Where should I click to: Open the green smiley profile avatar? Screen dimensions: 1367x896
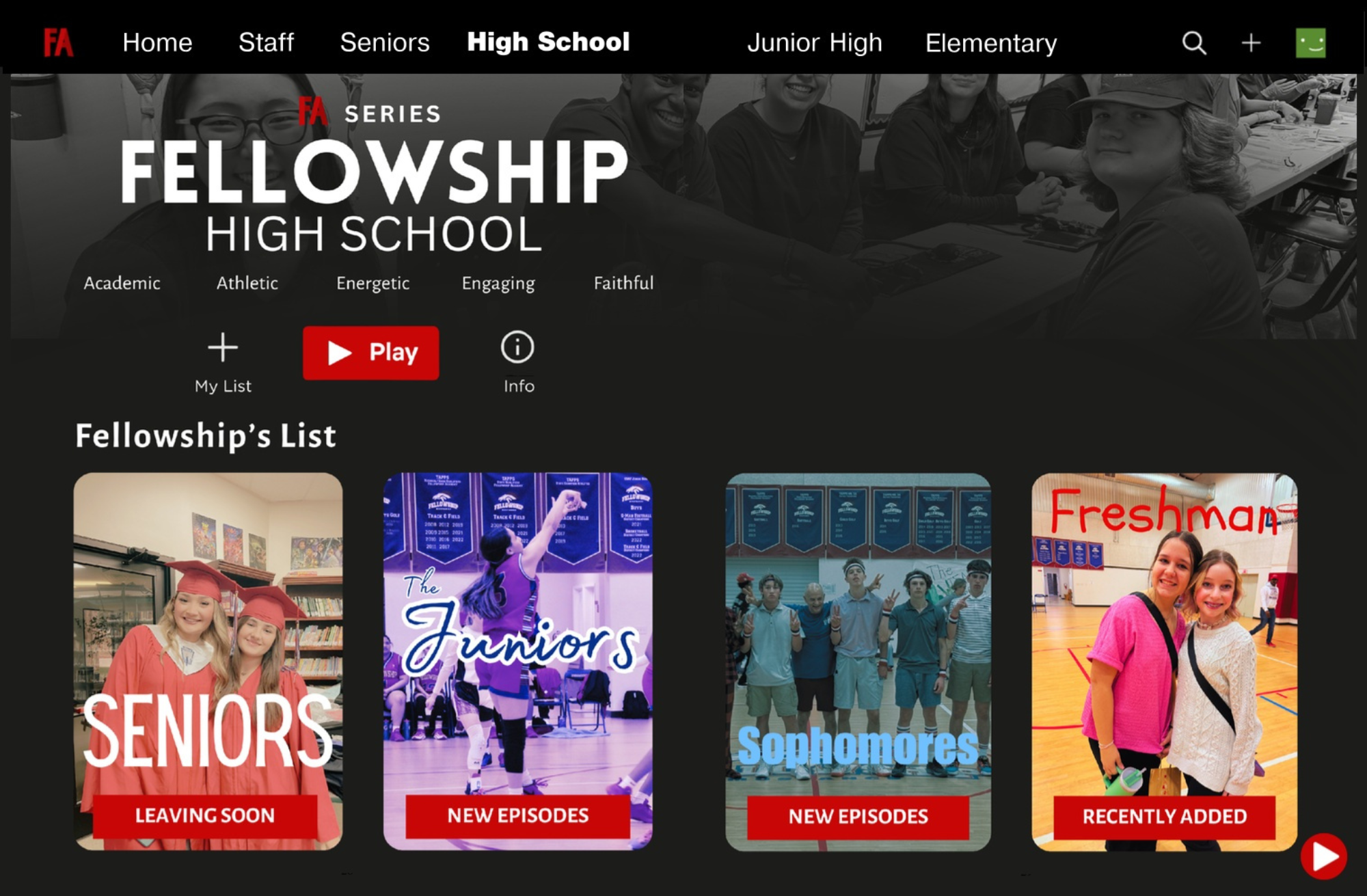[1311, 43]
